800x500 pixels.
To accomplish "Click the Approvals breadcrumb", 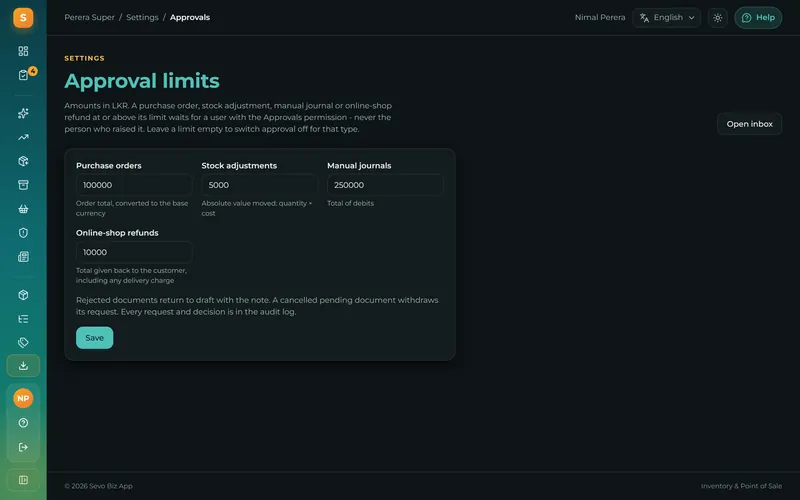I will click(x=190, y=17).
